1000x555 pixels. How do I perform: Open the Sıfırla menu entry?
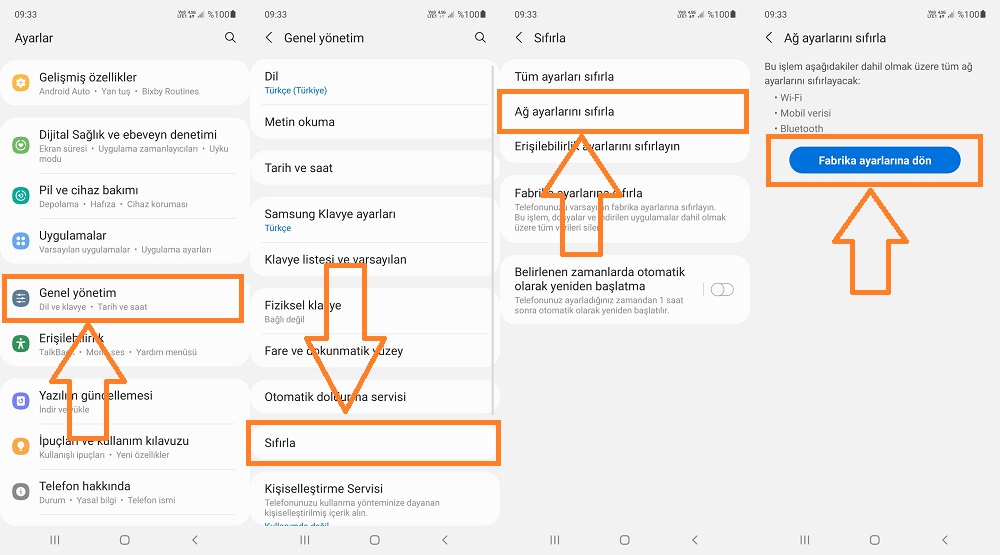(373, 443)
